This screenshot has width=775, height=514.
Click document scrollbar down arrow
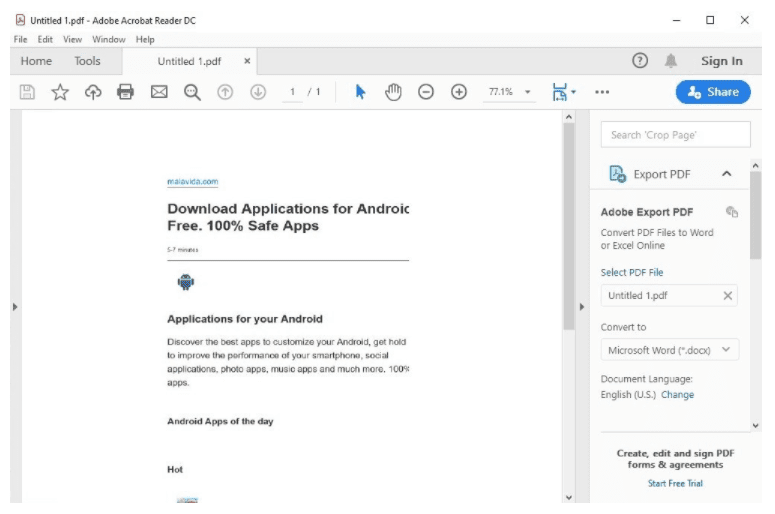click(568, 497)
